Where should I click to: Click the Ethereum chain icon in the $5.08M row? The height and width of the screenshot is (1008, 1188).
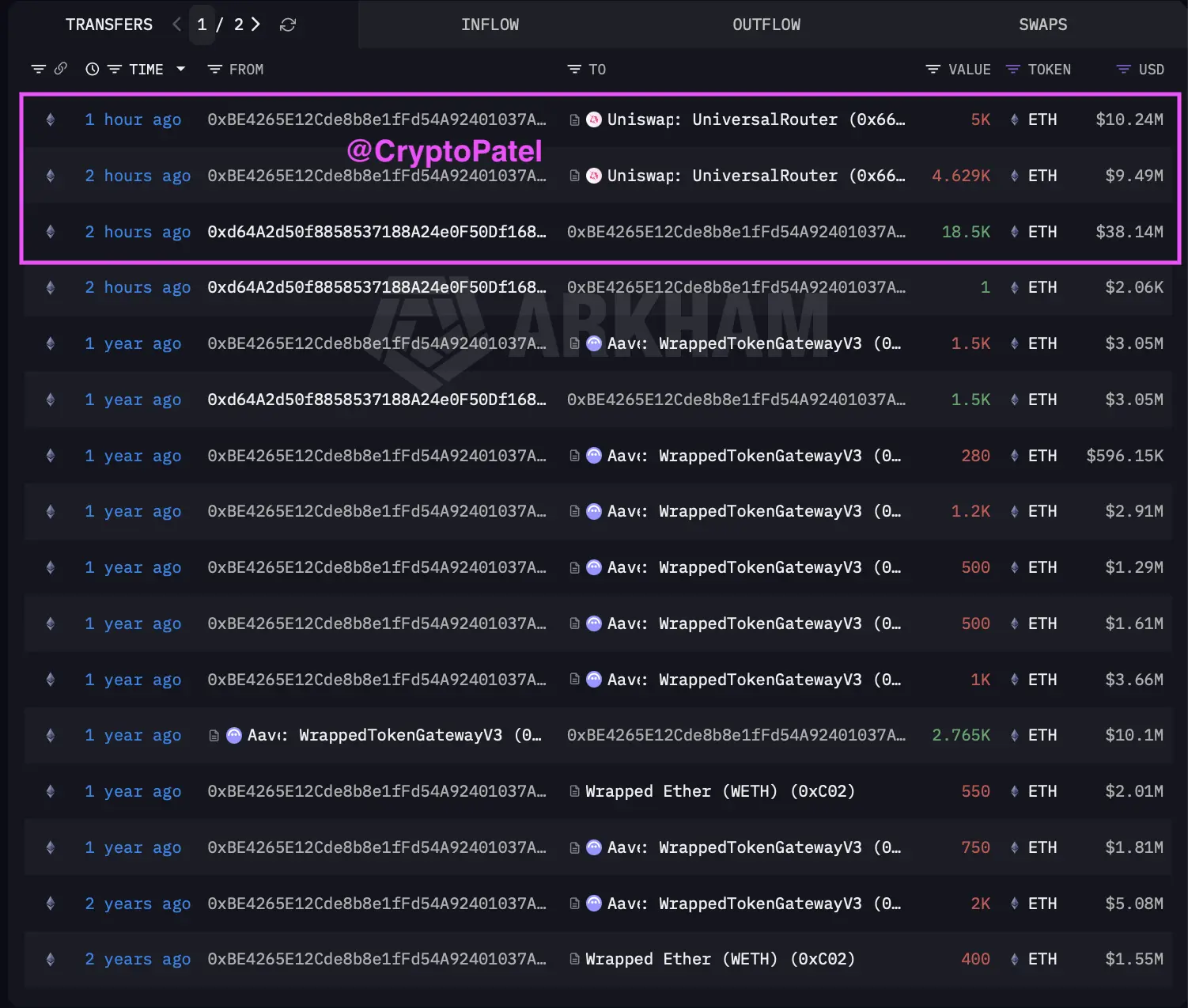(51, 904)
